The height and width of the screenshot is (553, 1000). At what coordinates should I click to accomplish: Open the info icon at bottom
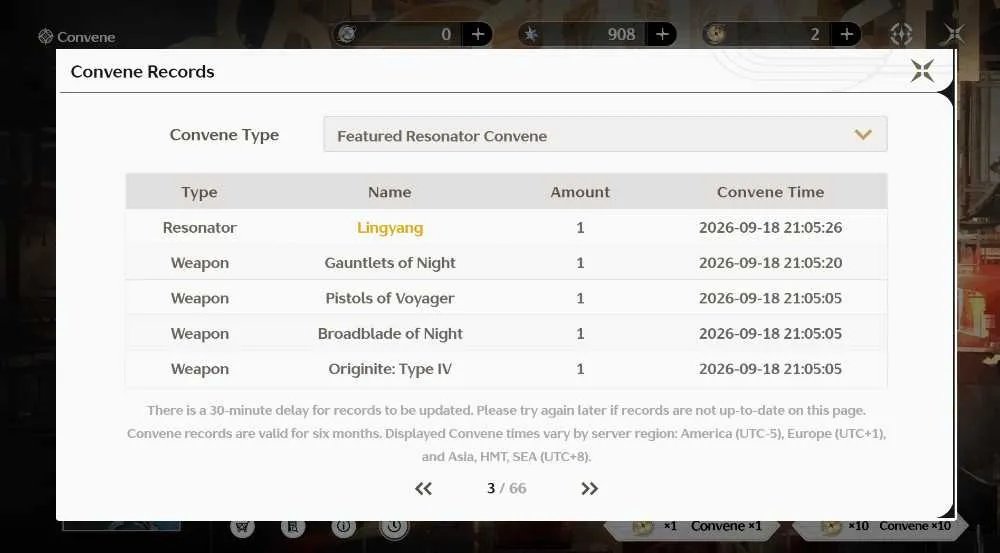coord(344,526)
